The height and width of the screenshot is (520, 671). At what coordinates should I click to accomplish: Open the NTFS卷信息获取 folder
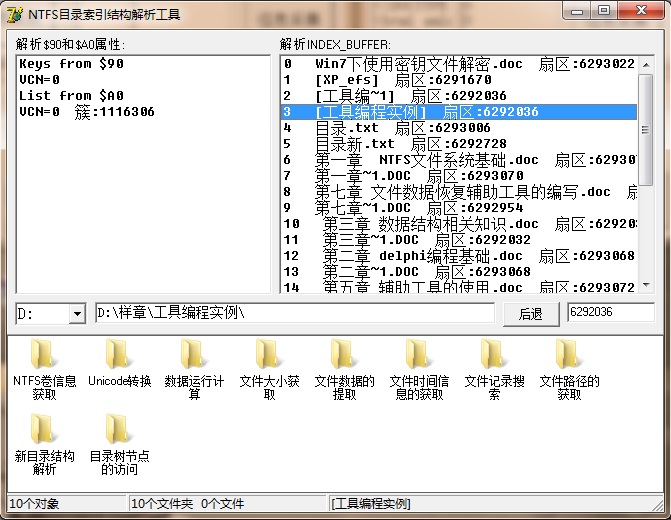[44, 369]
